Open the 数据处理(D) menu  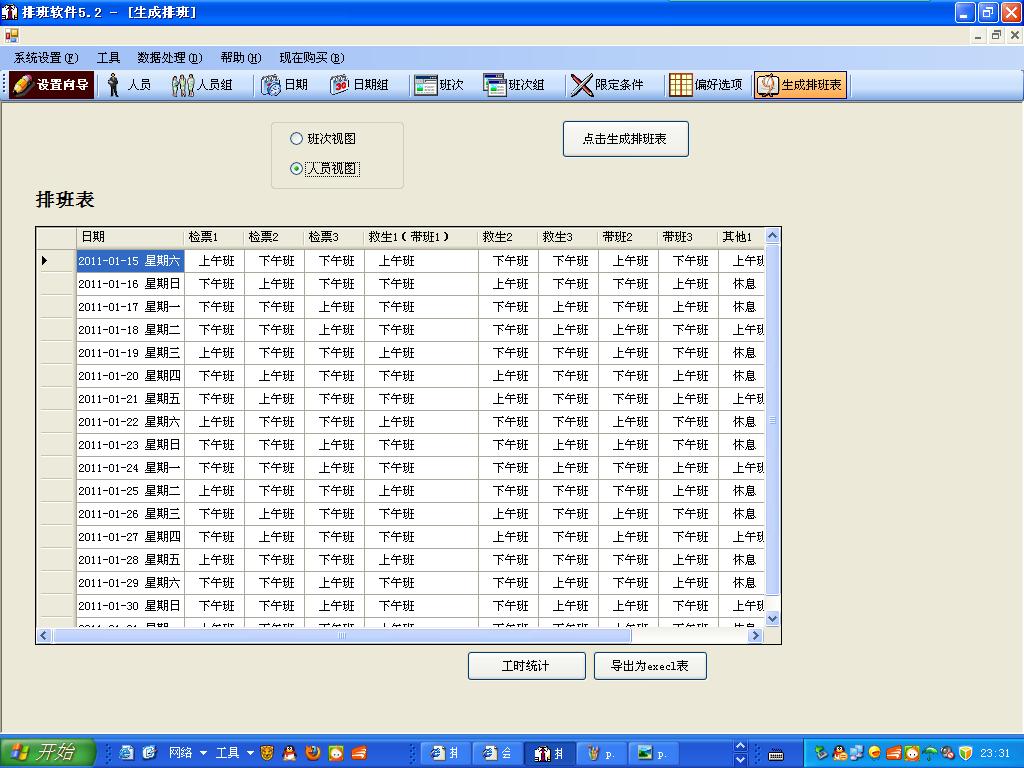click(170, 57)
